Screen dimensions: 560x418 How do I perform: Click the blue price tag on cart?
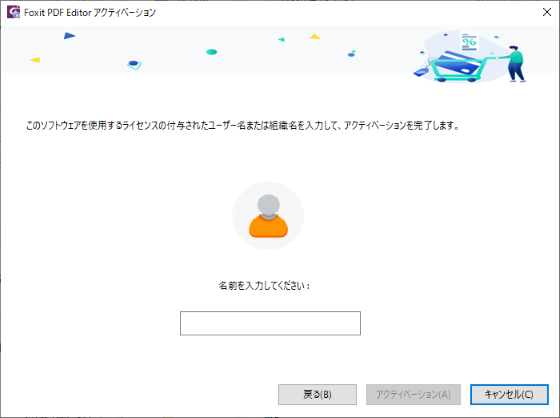pos(421,72)
